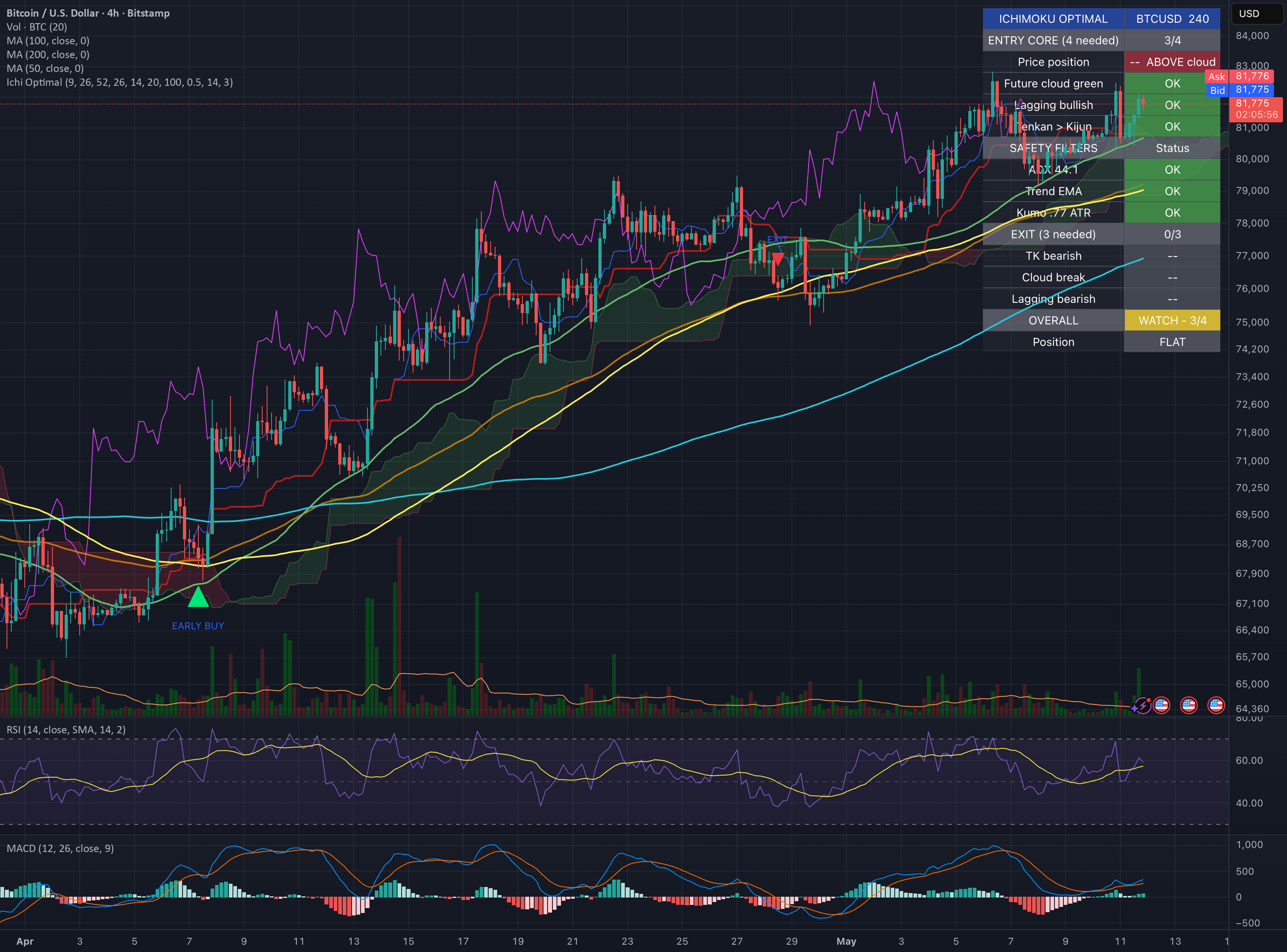The image size is (1287, 952).
Task: Click the Apr label on time axis
Action: point(25,941)
